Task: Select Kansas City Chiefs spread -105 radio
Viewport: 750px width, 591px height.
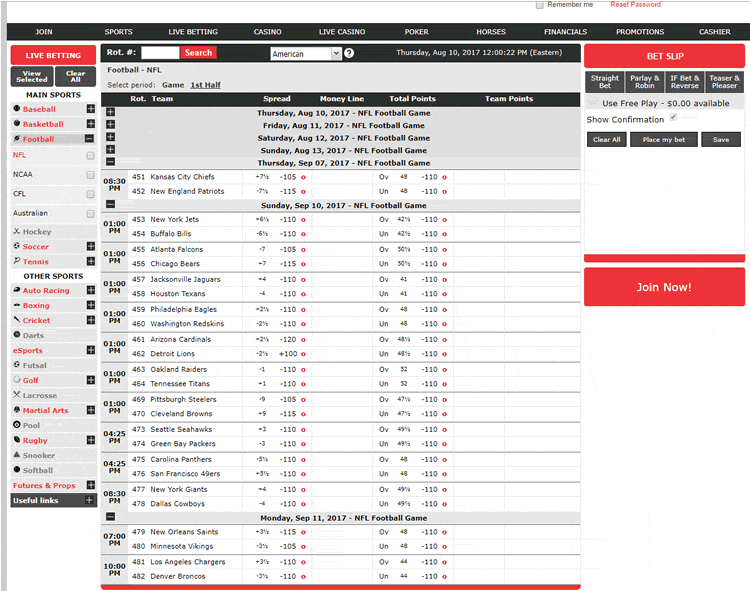Action: pos(303,177)
